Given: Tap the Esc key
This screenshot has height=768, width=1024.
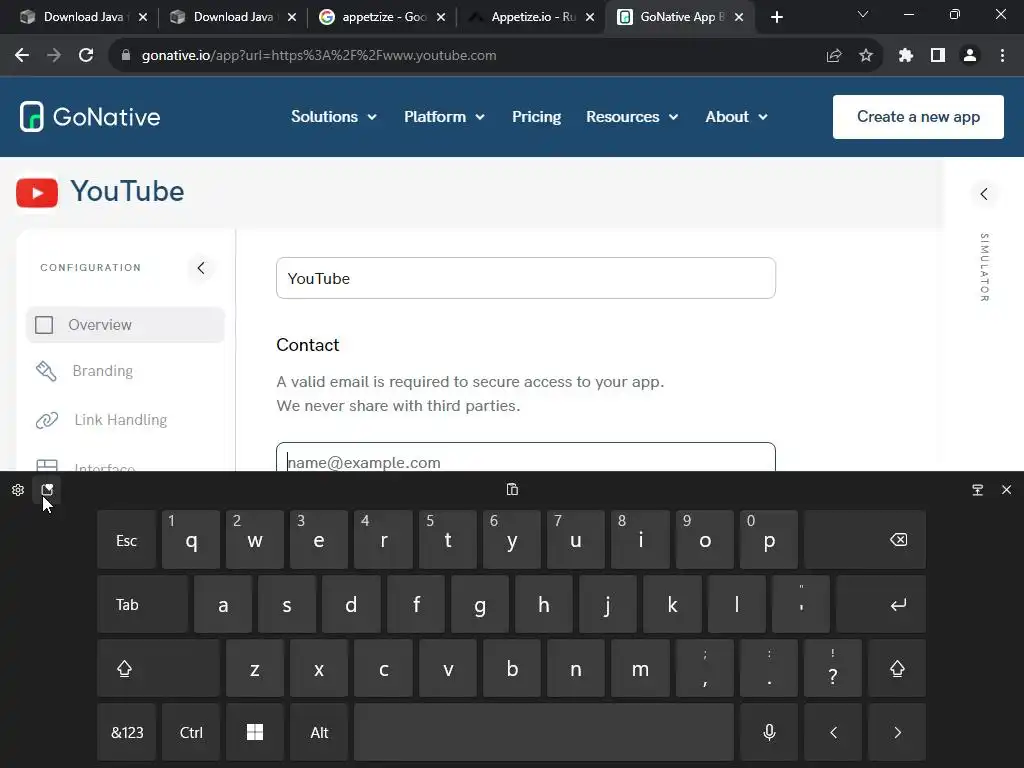Looking at the screenshot, I should 126,540.
